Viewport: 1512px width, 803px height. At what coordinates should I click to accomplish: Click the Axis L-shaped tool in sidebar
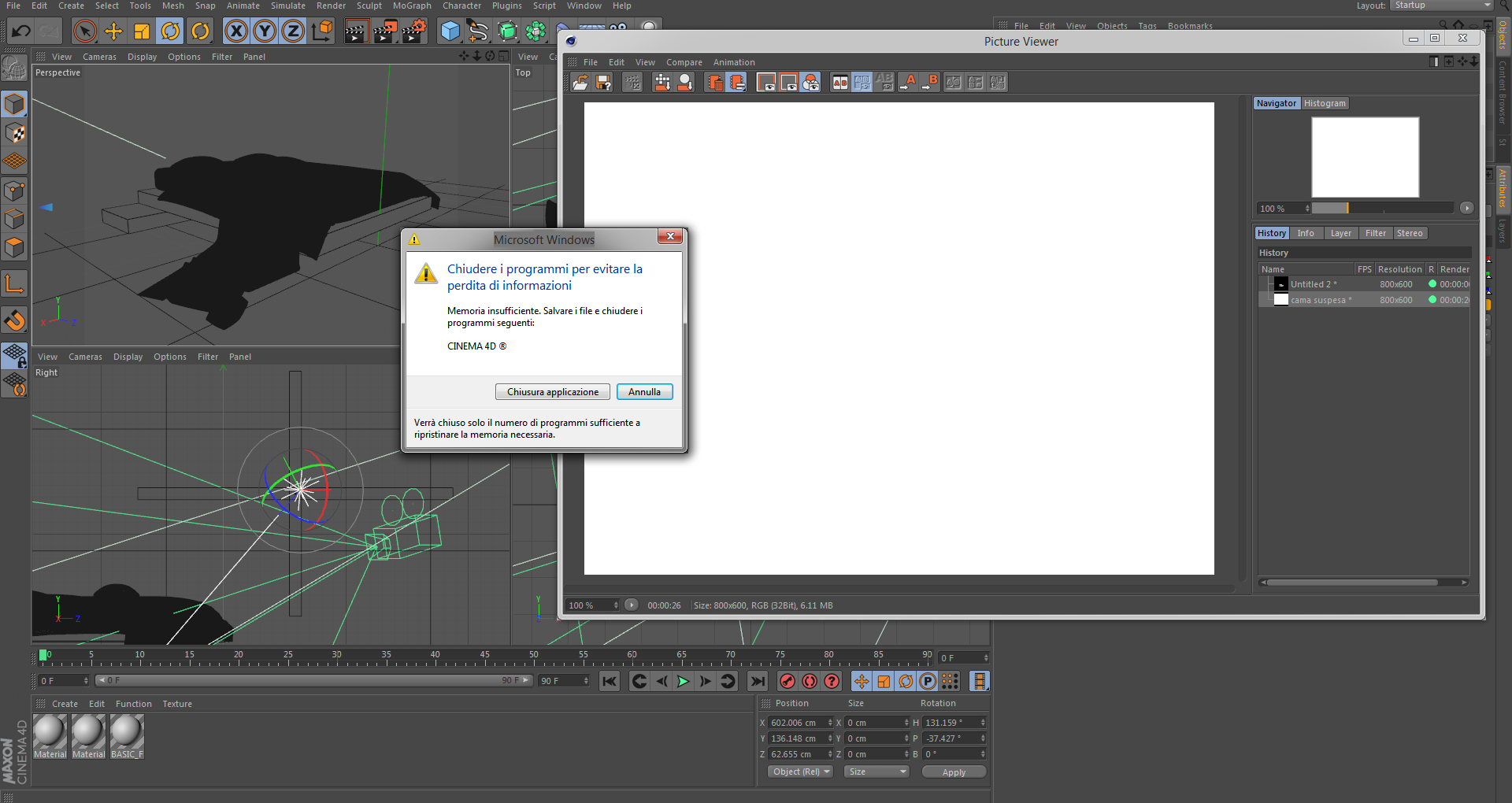click(14, 284)
